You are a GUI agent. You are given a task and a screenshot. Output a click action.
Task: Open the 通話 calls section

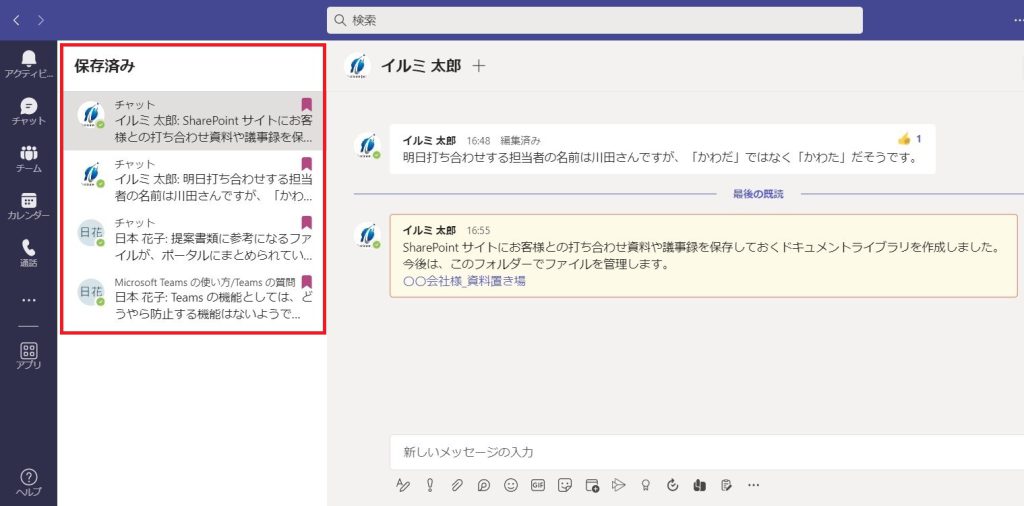pyautogui.click(x=29, y=254)
